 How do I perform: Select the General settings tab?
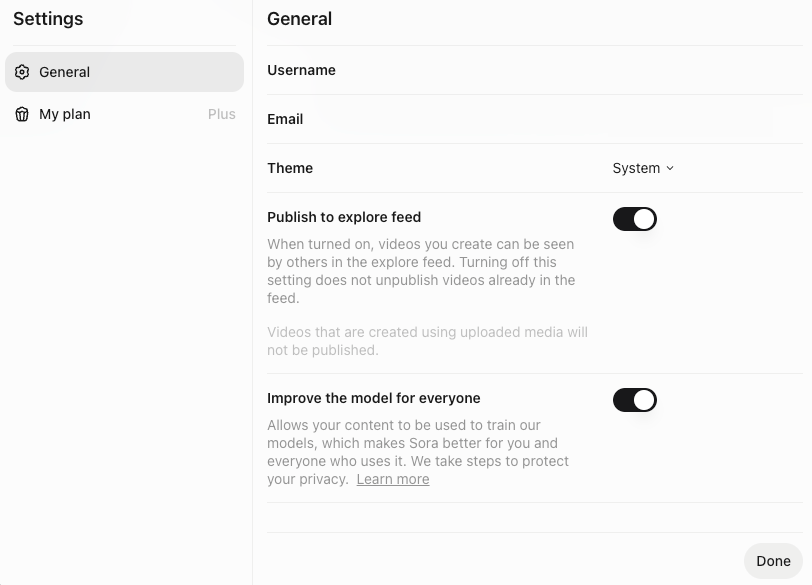124,72
